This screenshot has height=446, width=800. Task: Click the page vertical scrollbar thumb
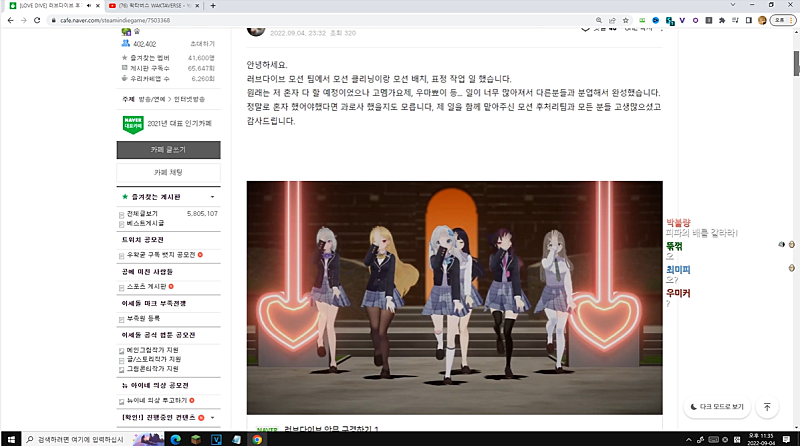pyautogui.click(x=796, y=64)
